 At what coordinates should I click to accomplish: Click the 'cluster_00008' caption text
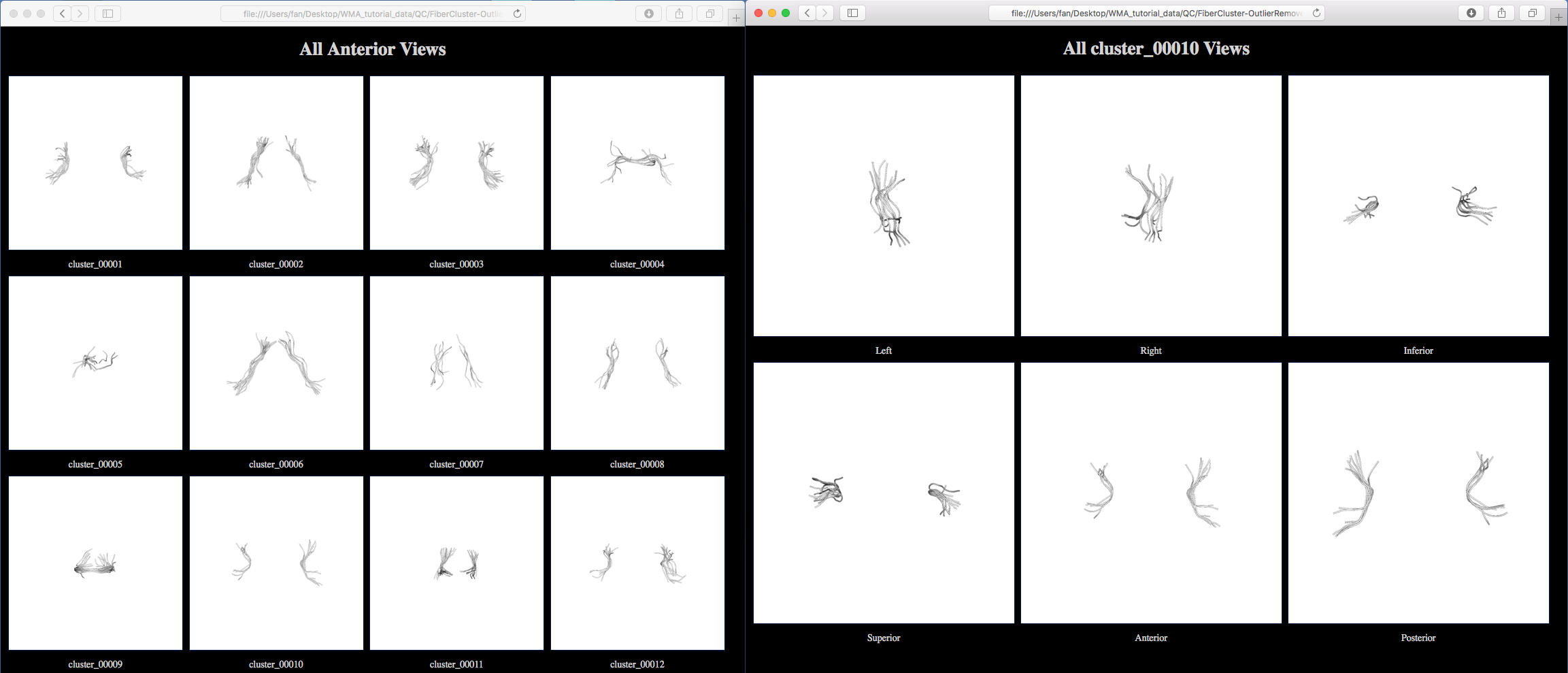tap(637, 464)
